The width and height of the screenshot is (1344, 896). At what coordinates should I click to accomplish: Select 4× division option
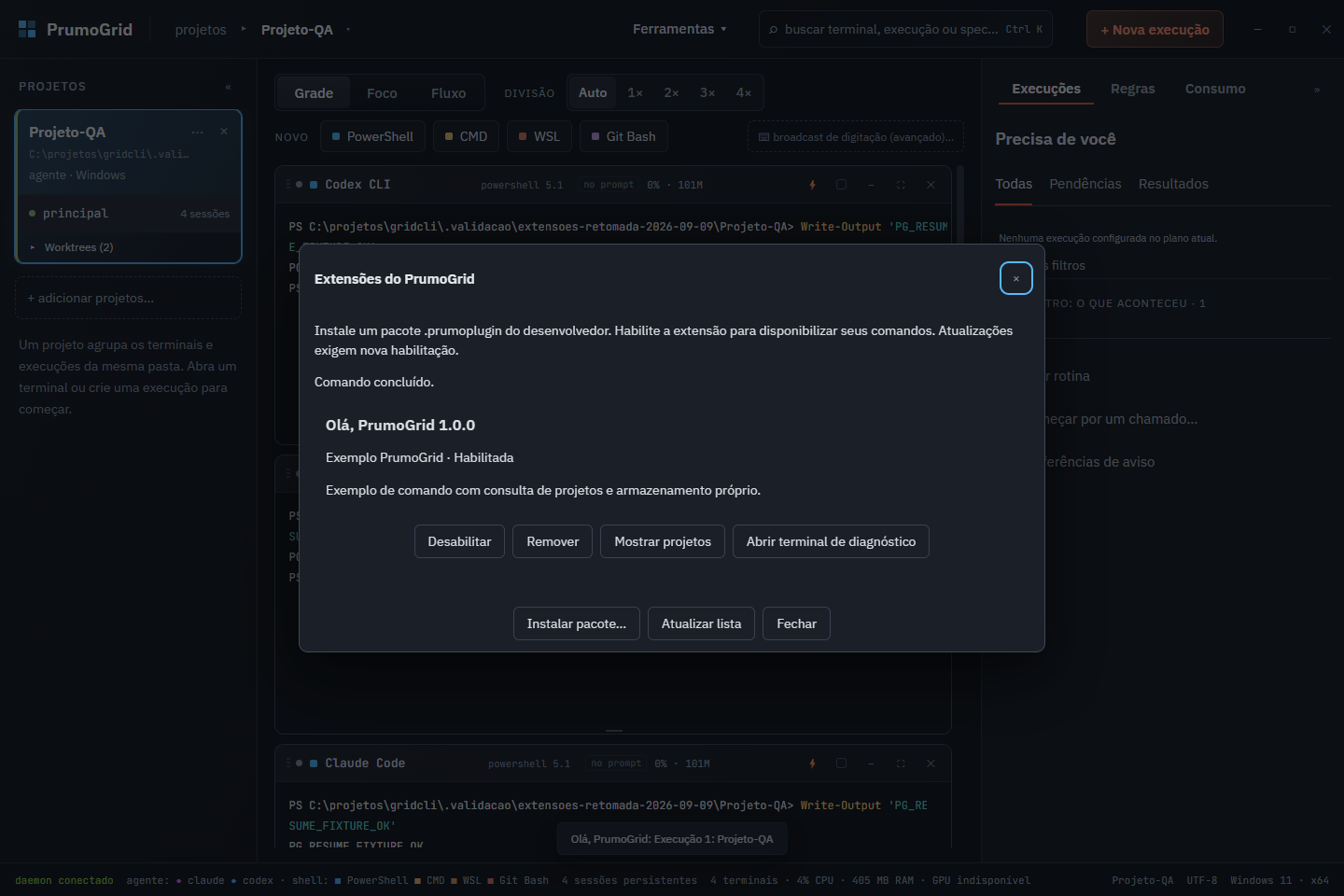(744, 92)
